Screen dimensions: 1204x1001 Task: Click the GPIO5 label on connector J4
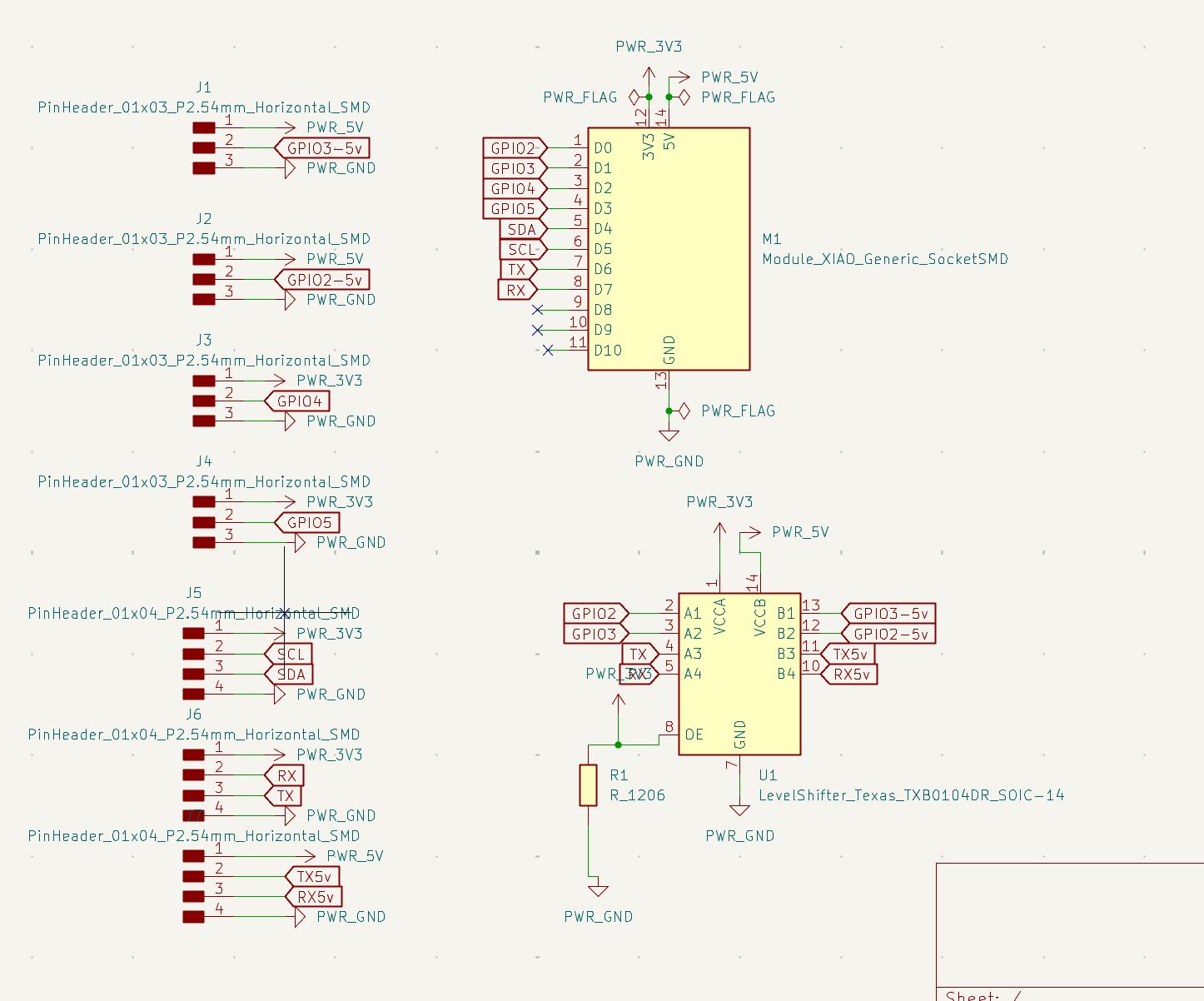tap(307, 523)
